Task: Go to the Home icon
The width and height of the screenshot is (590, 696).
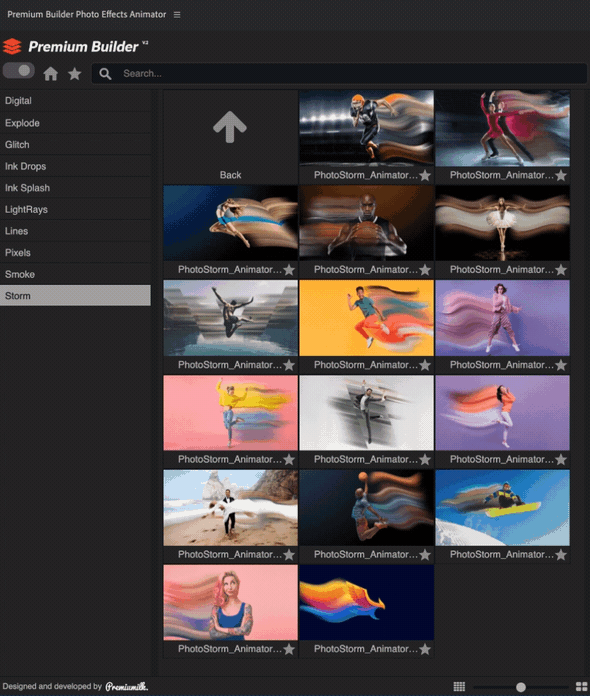Action: (51, 73)
